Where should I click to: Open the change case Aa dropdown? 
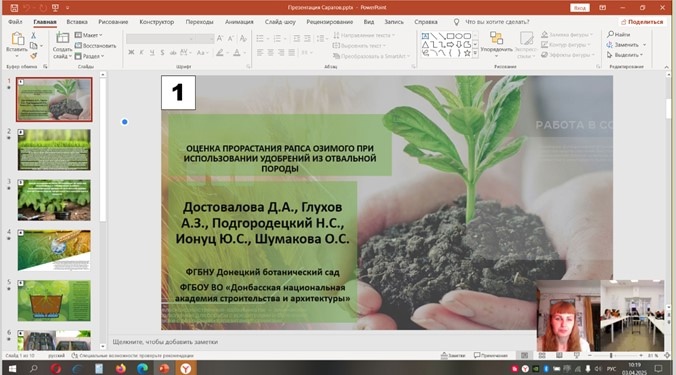pos(202,53)
